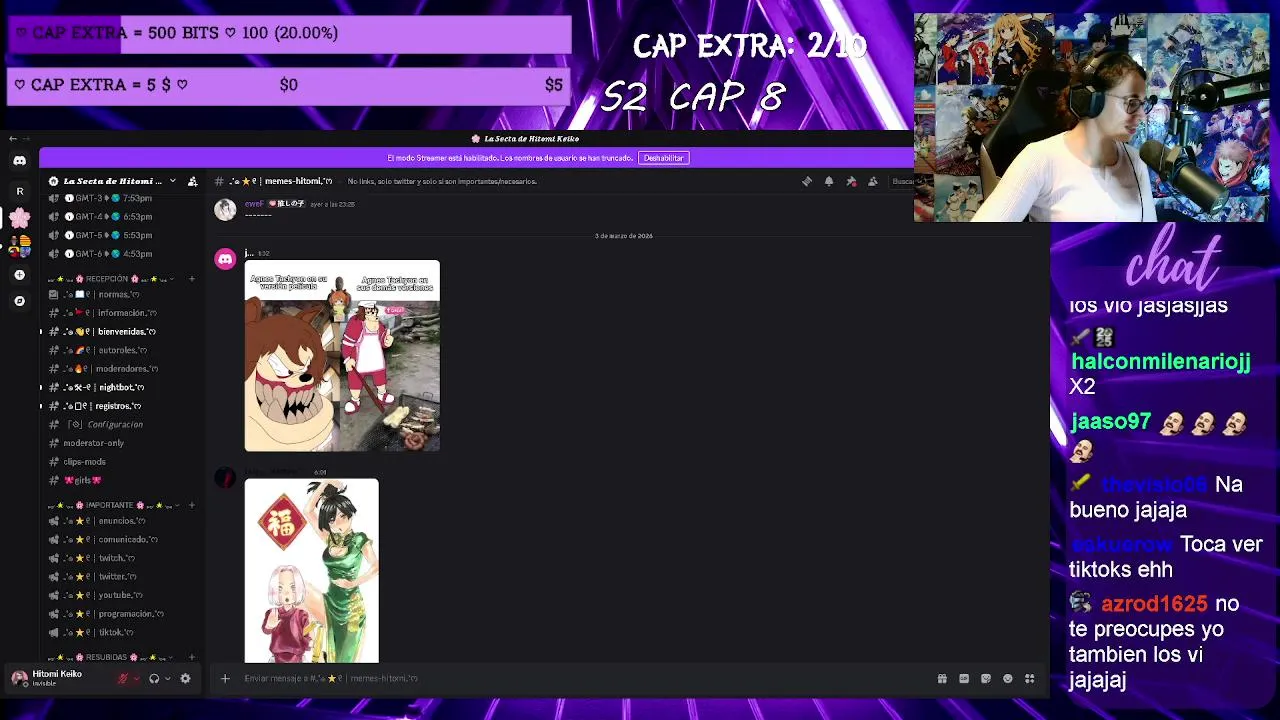Add channel to IMPORTANTE category plus icon

191,505
